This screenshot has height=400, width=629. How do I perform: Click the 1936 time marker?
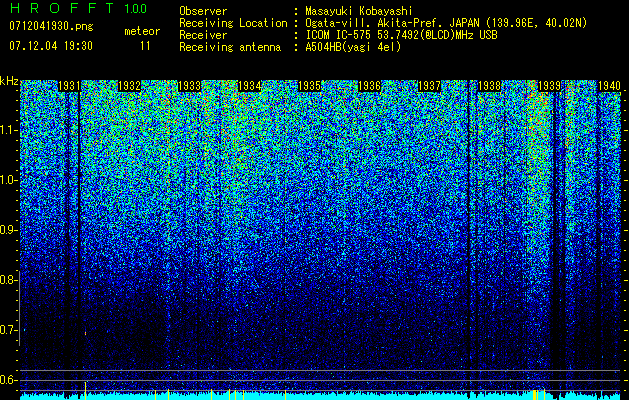[369, 86]
